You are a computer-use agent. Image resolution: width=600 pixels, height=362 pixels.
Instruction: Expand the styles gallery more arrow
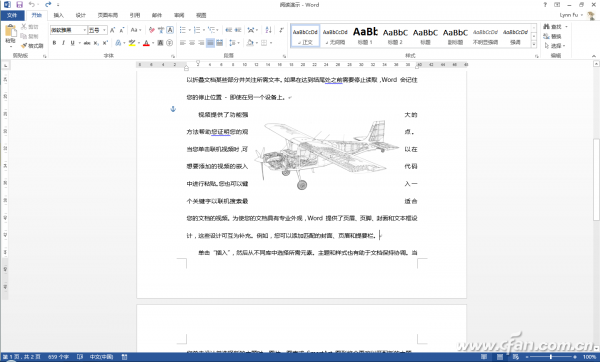534,44
